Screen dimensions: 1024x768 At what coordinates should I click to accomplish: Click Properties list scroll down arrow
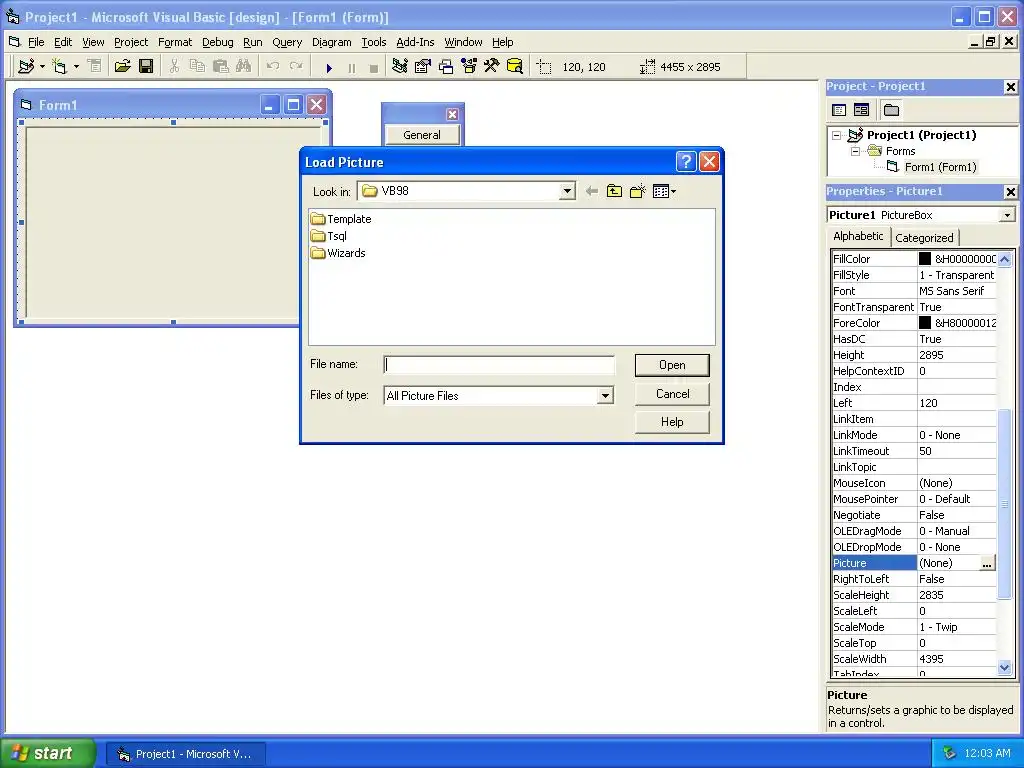click(x=1004, y=667)
